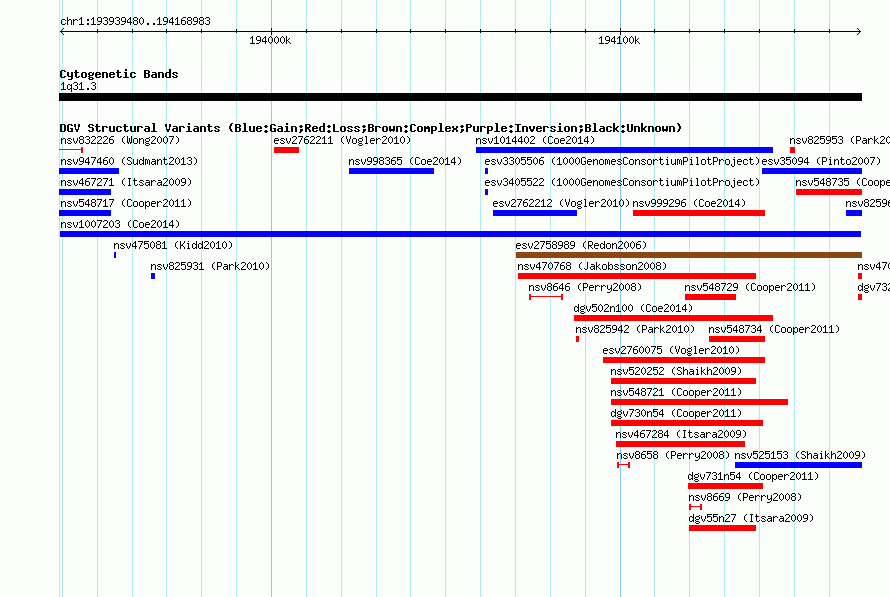Click the Cytogenetic Bands track title

[119, 74]
